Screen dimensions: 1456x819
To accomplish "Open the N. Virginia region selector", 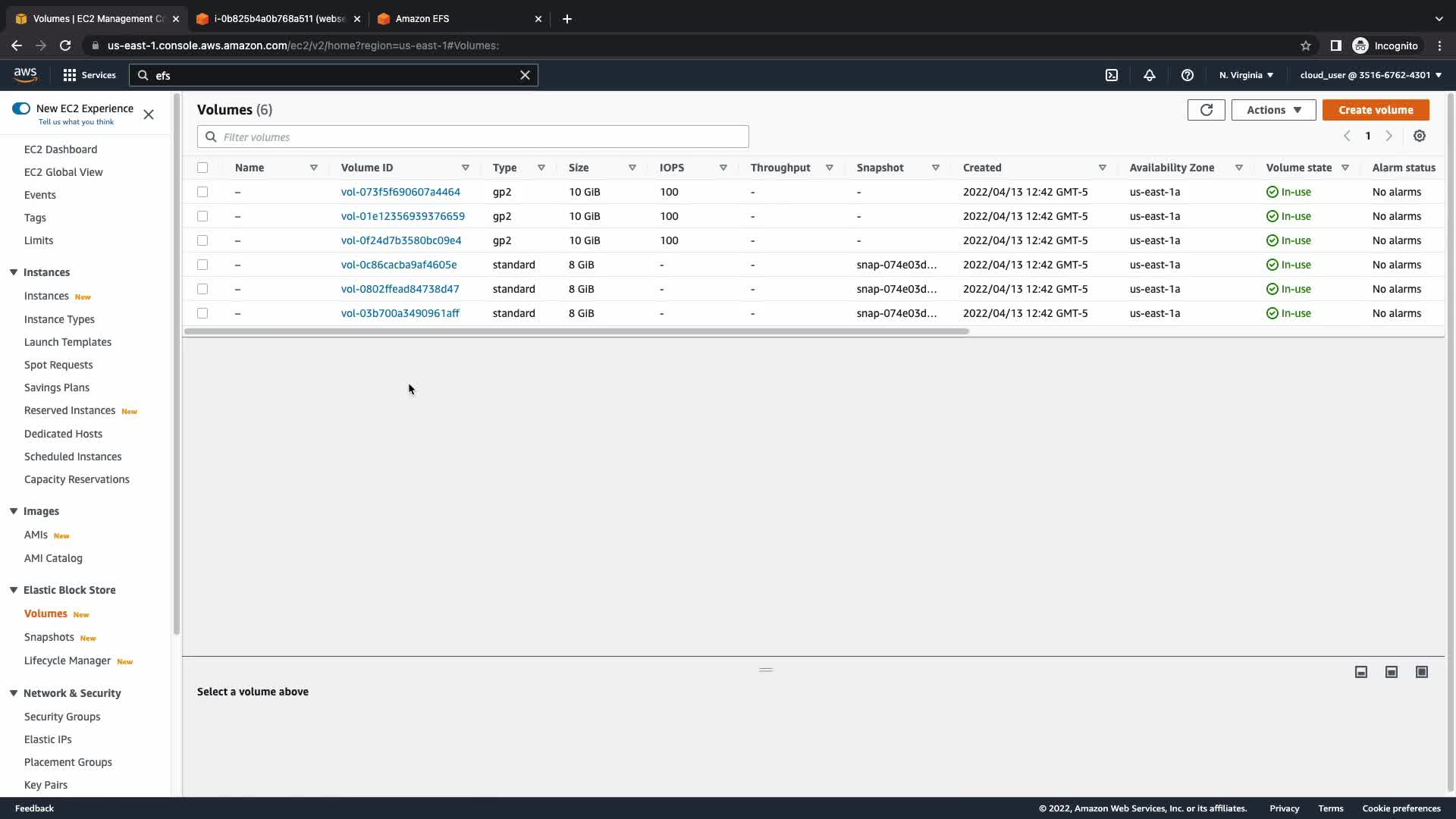I will point(1246,75).
